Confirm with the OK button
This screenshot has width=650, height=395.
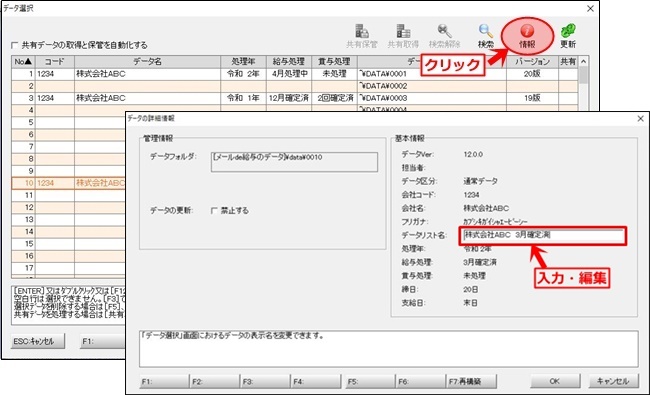[x=555, y=381]
